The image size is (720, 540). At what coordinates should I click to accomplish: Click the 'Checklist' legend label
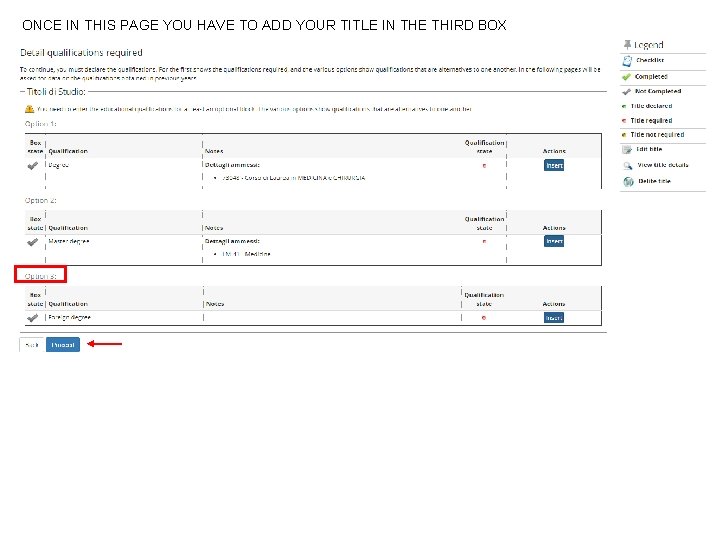[x=650, y=60]
